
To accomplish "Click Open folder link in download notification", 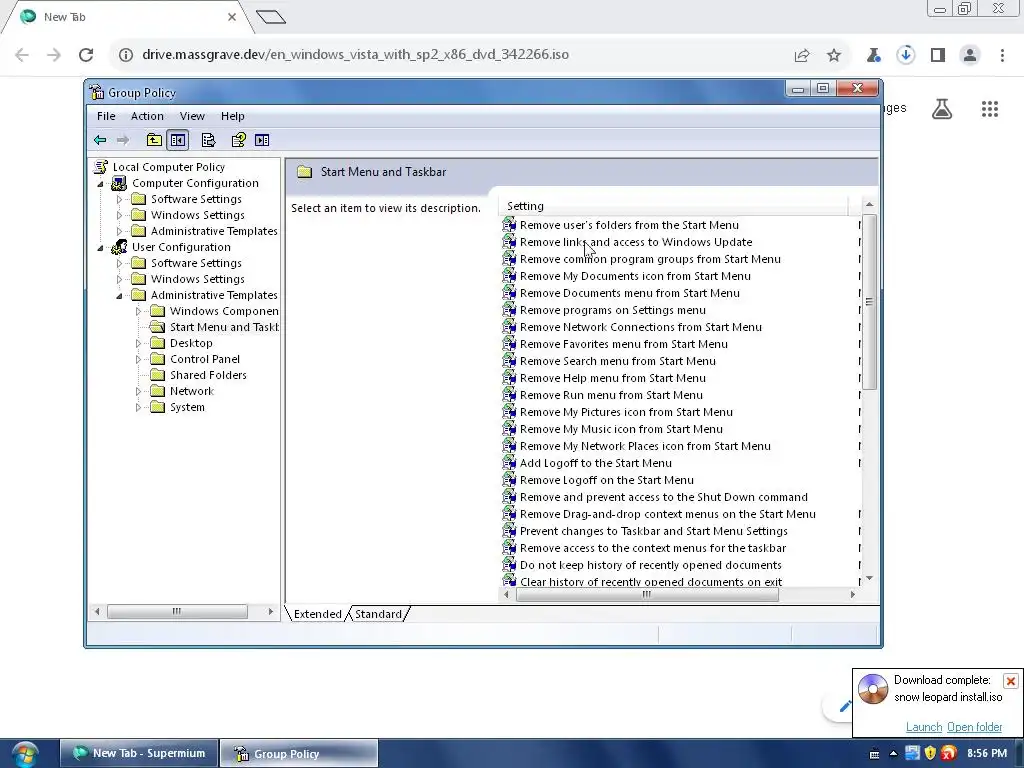I will pyautogui.click(x=974, y=727).
